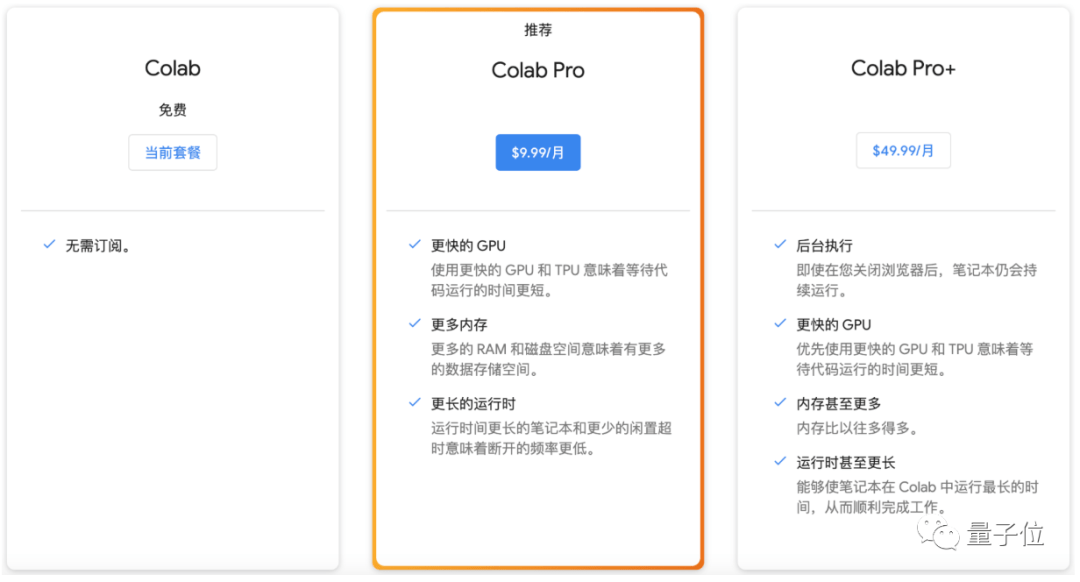Select the Colab Pro card heading
Viewport: 1080px width, 582px height.
click(x=538, y=70)
